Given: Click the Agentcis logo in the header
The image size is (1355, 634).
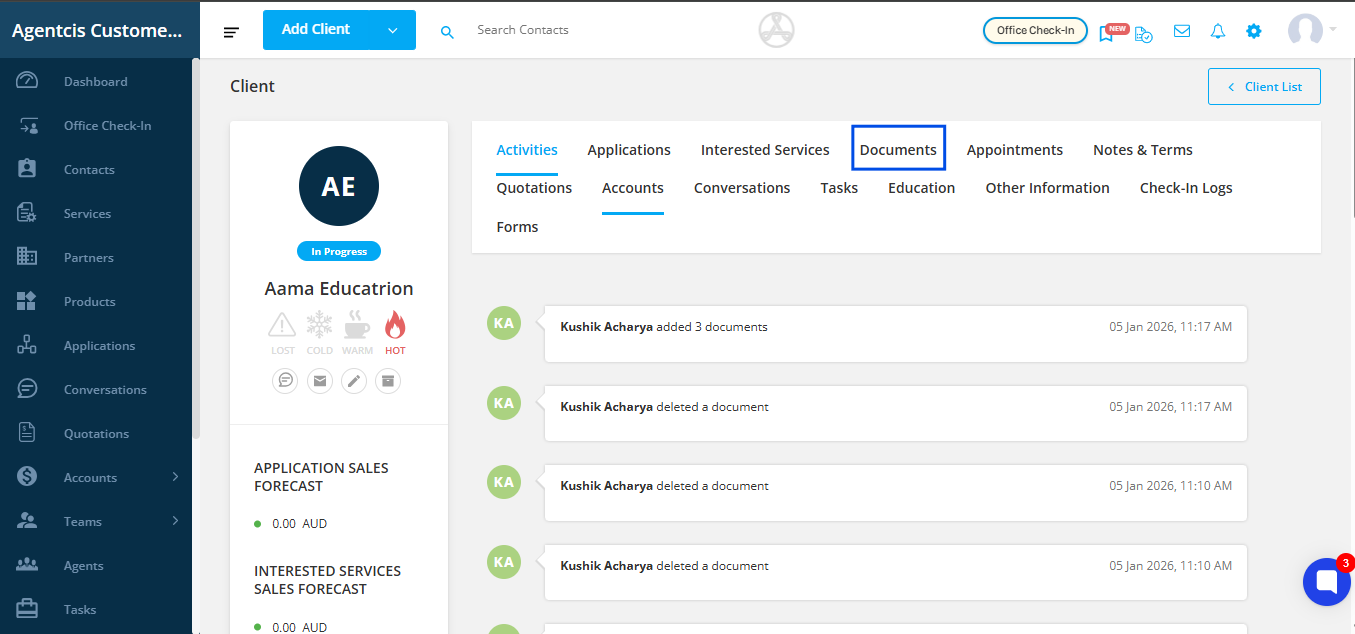Looking at the screenshot, I should click(x=776, y=30).
